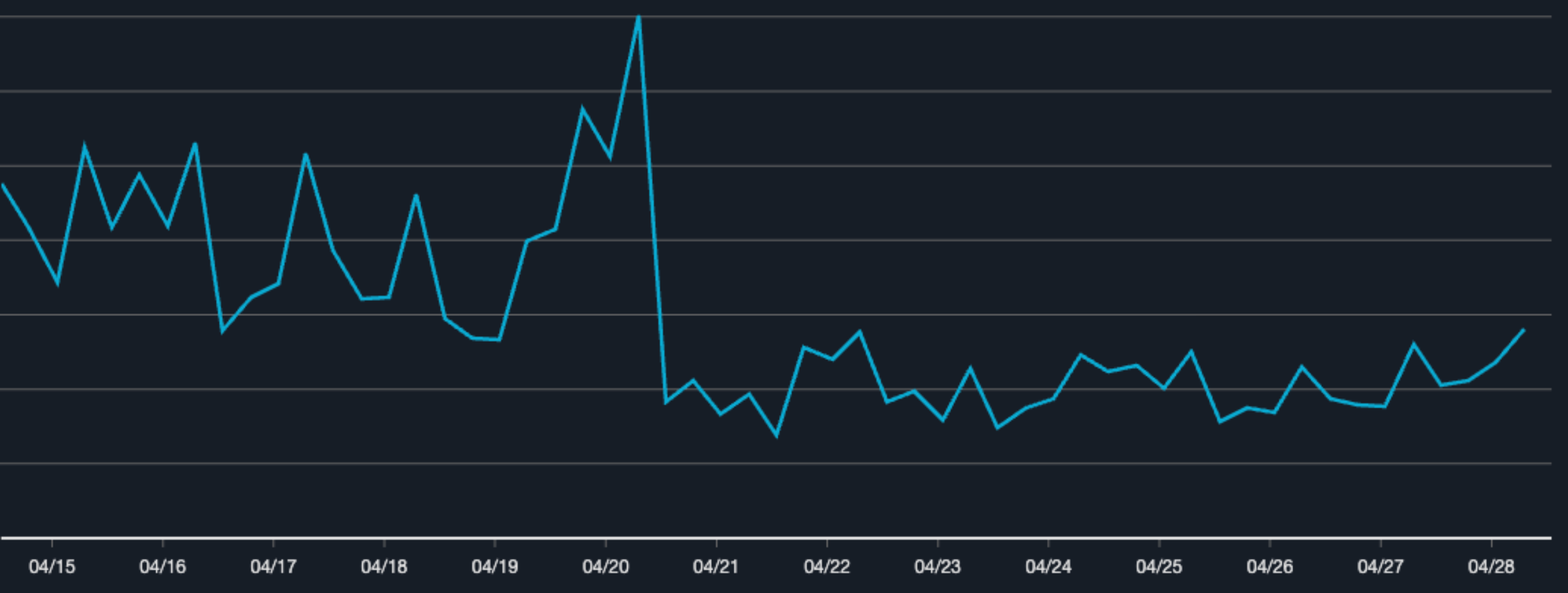This screenshot has height=593, width=1568.
Task: Click the 04/15 date label
Action: click(52, 567)
